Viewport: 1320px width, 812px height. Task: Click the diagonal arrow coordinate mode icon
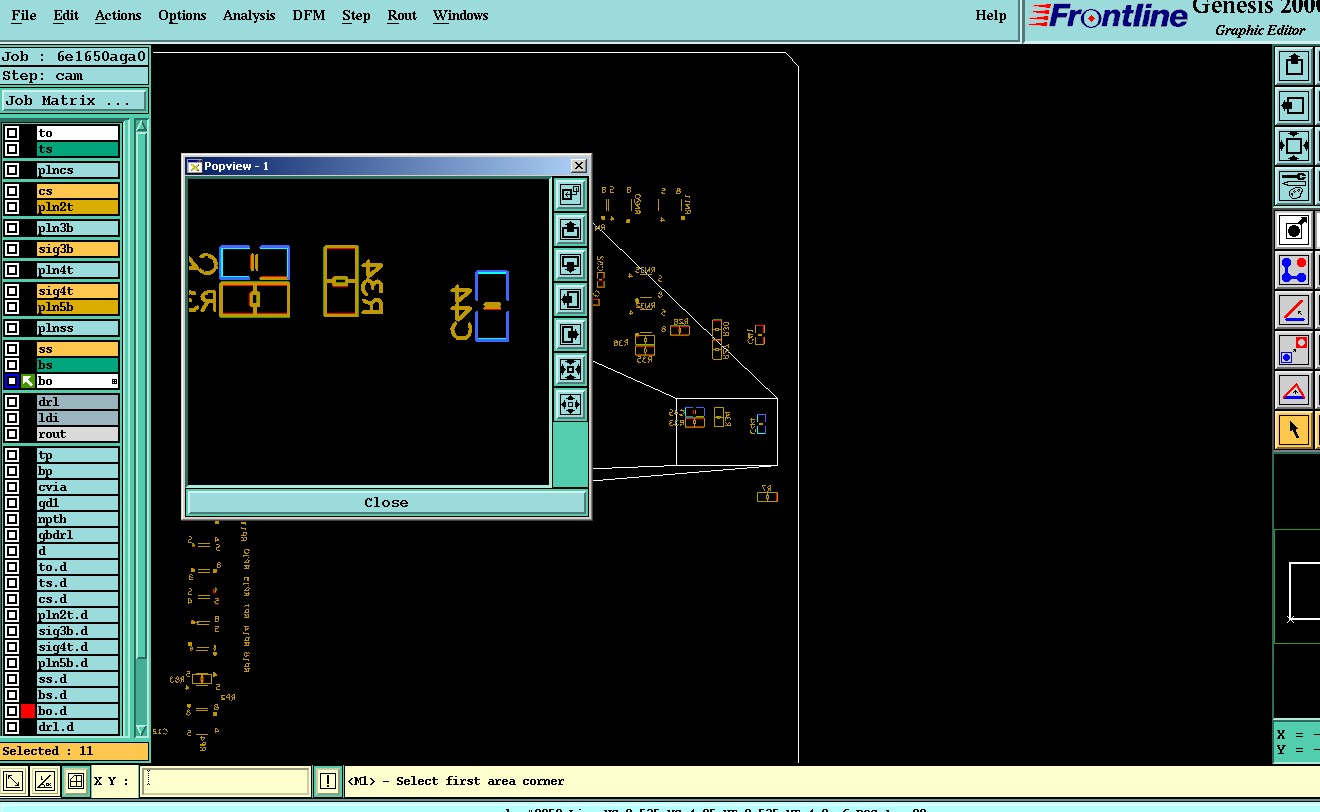coord(13,781)
